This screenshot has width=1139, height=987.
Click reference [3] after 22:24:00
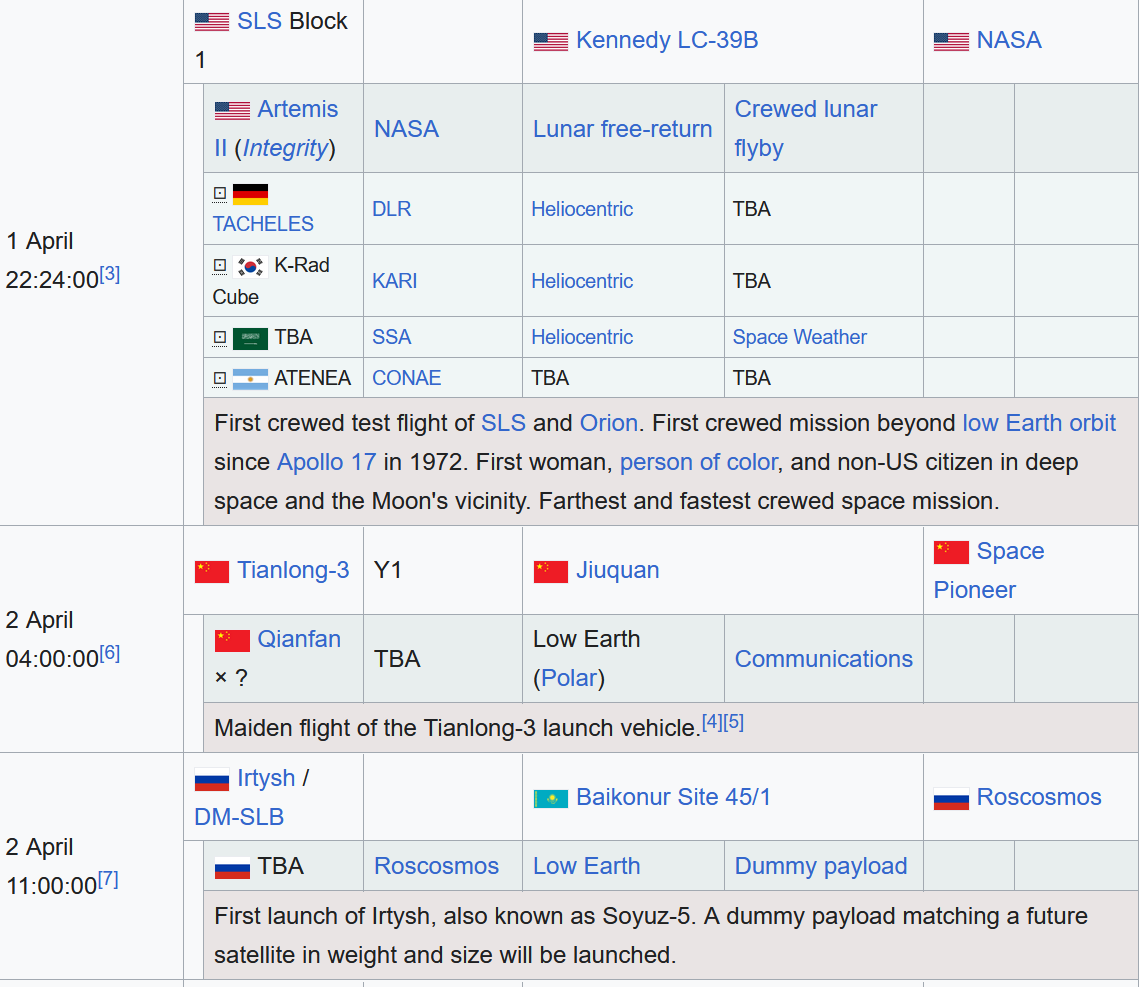pyautogui.click(x=110, y=275)
